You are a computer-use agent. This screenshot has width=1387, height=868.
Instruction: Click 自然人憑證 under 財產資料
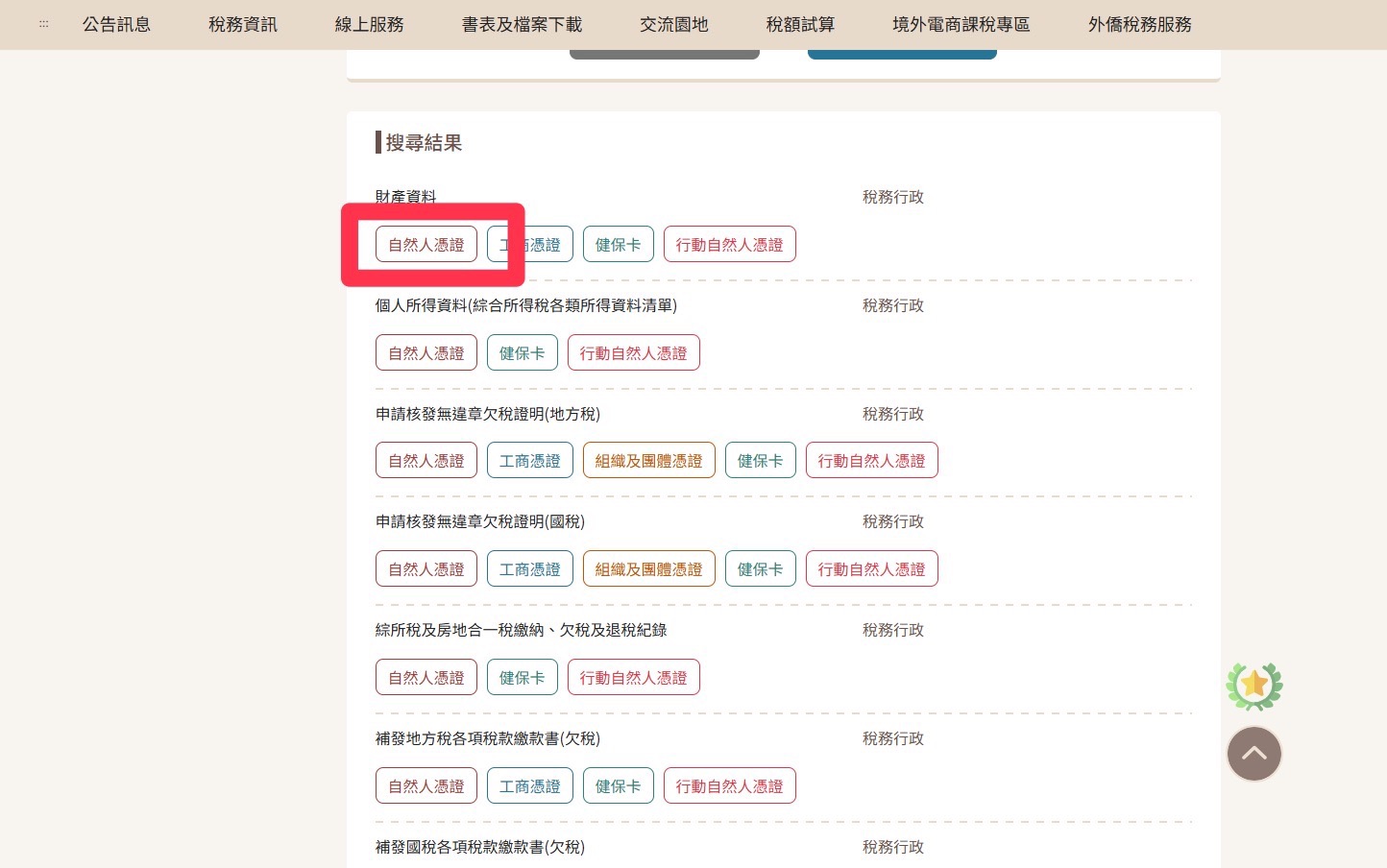[426, 244]
